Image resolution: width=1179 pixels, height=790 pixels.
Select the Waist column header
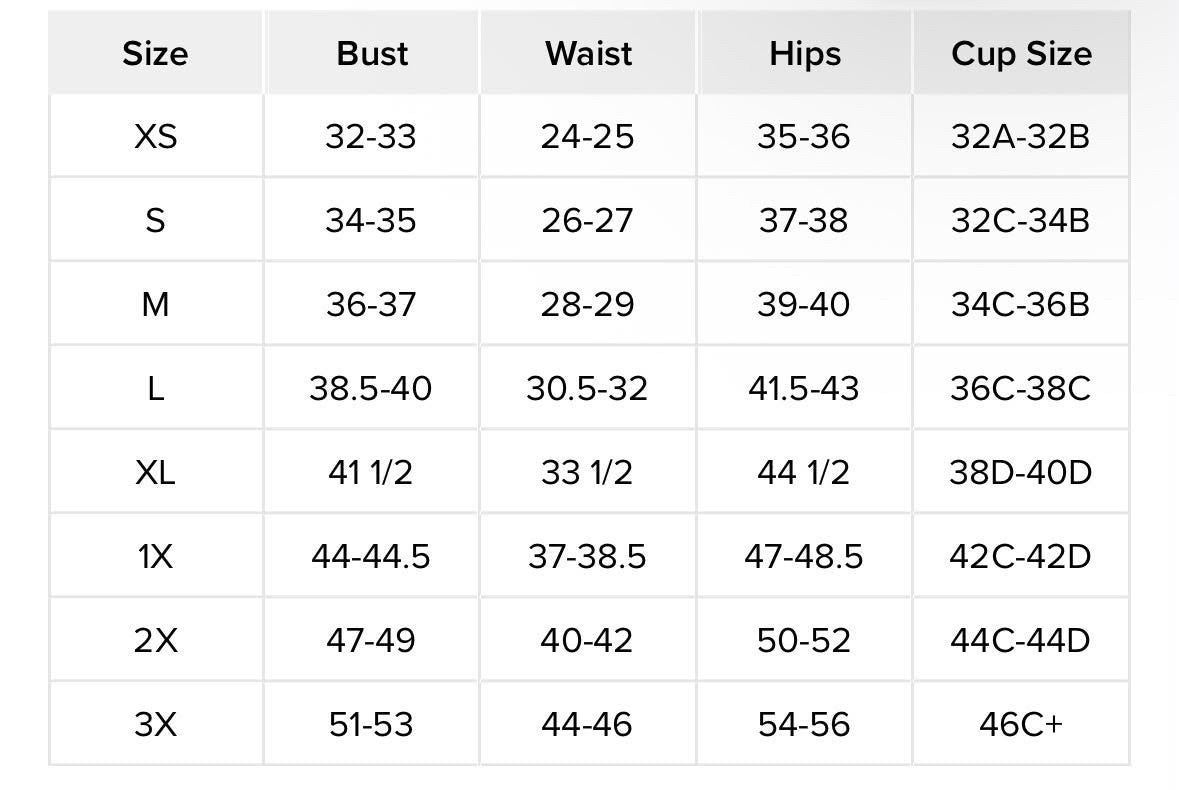588,53
